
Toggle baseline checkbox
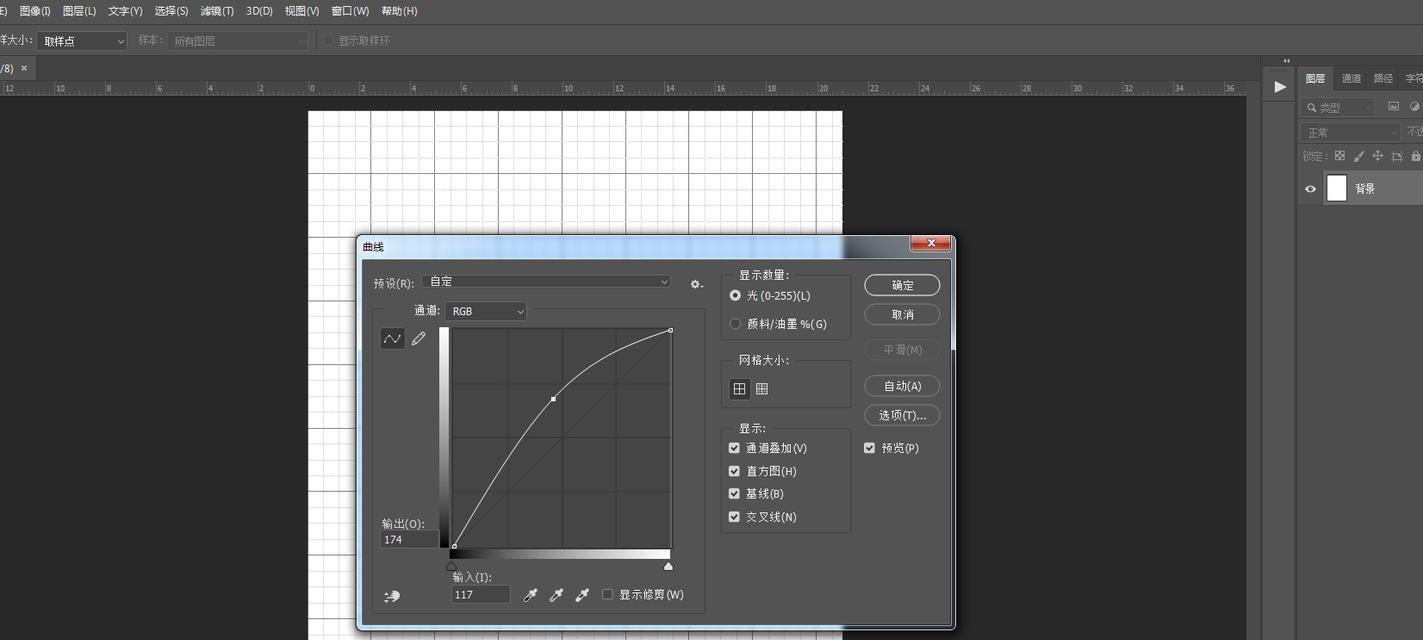735,494
